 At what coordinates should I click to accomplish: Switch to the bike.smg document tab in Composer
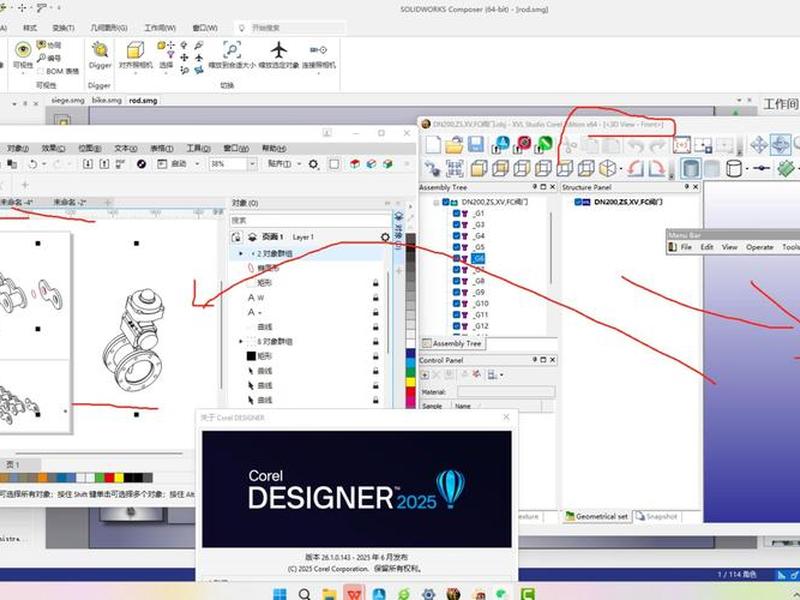107,101
